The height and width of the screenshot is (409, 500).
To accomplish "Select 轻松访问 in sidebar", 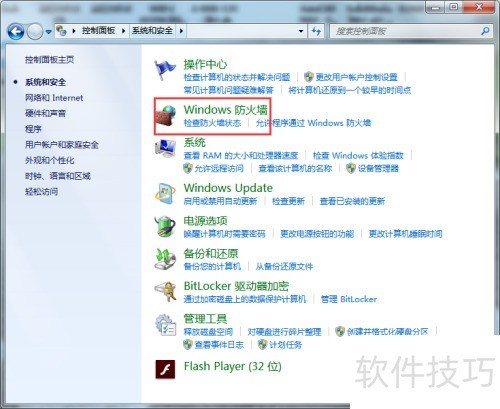I will [42, 192].
